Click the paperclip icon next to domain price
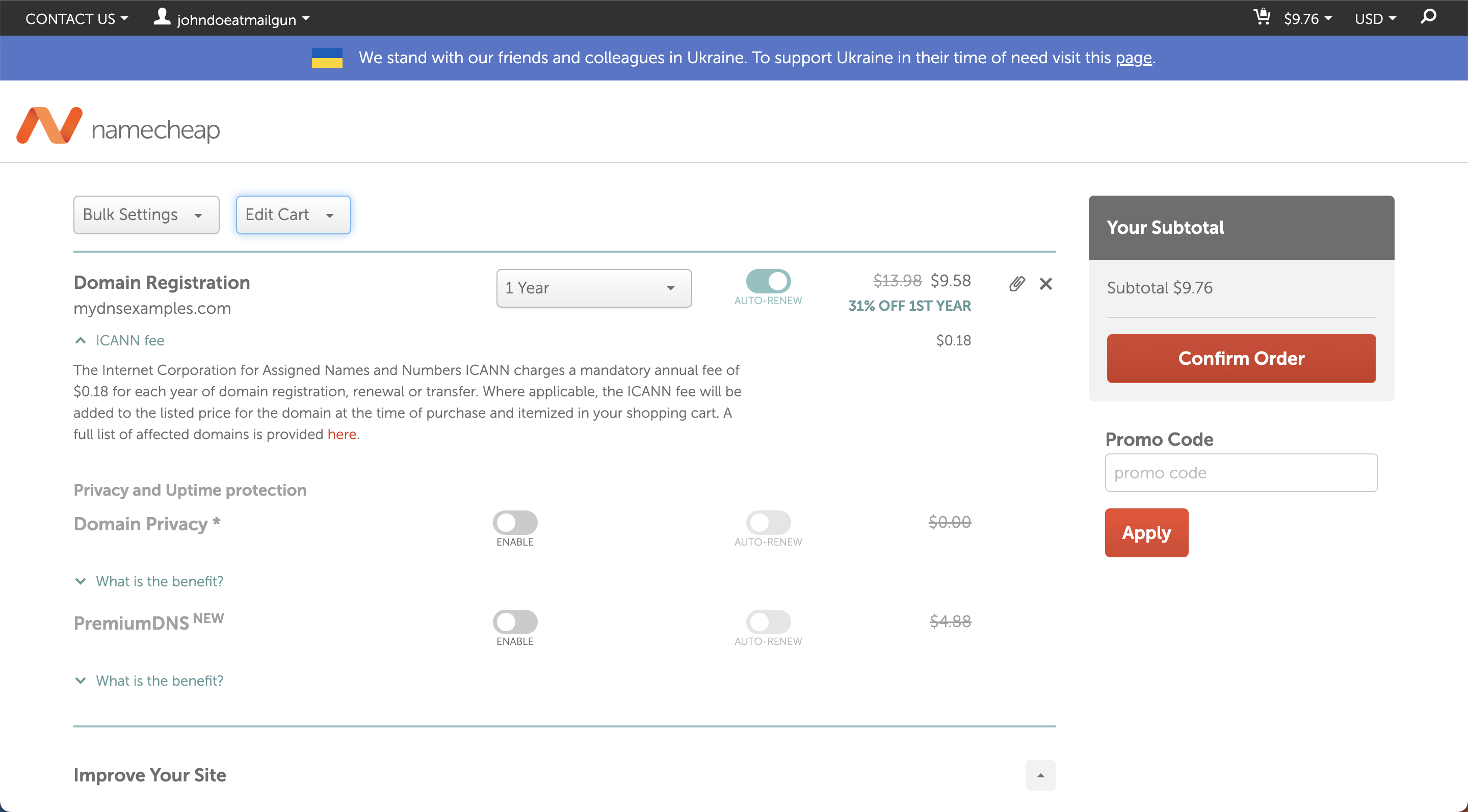The height and width of the screenshot is (812, 1468). (x=1017, y=284)
